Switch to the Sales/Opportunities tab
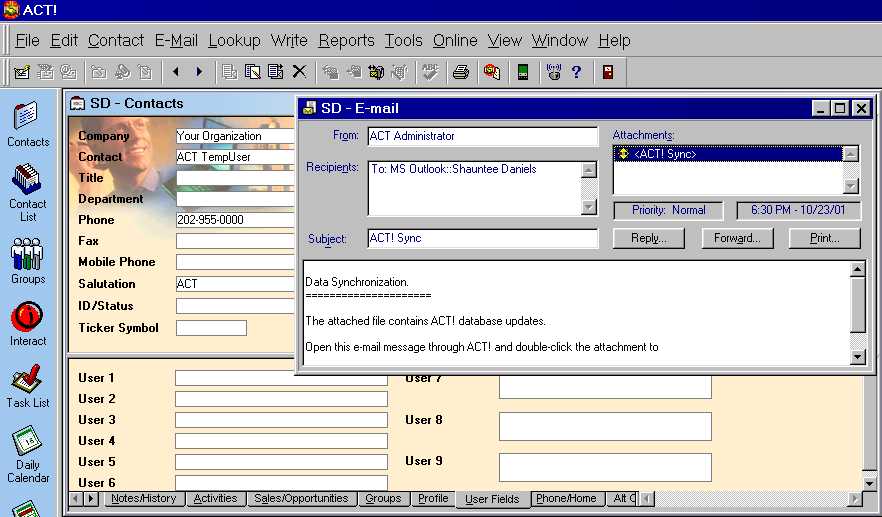Viewport: 882px width, 517px height. click(x=301, y=498)
